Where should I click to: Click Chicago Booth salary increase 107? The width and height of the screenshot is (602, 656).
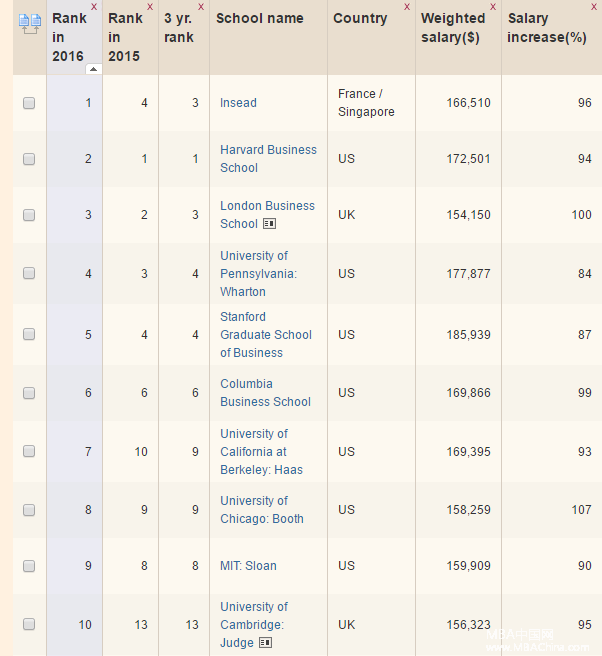(x=582, y=510)
